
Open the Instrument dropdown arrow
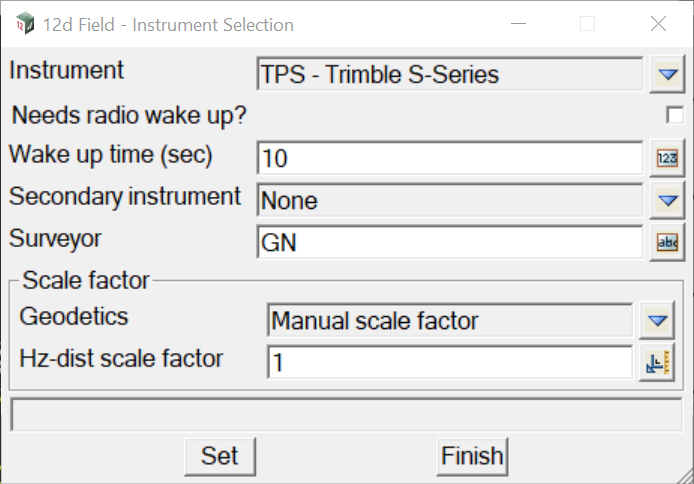[x=666, y=74]
